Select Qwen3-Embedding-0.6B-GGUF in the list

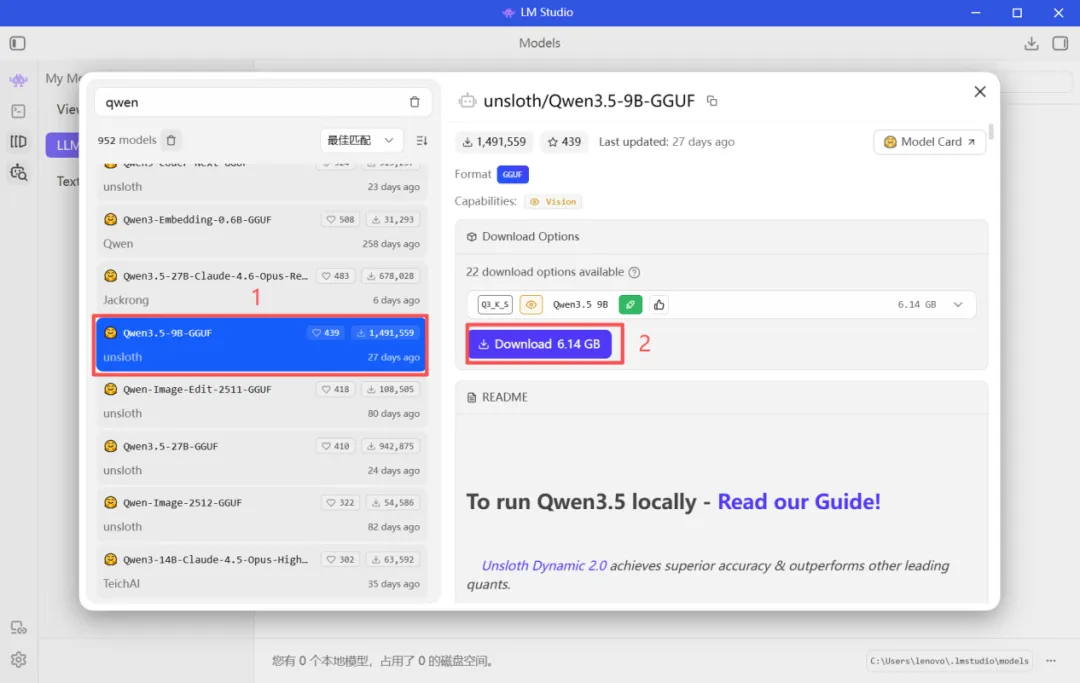[x=261, y=231]
